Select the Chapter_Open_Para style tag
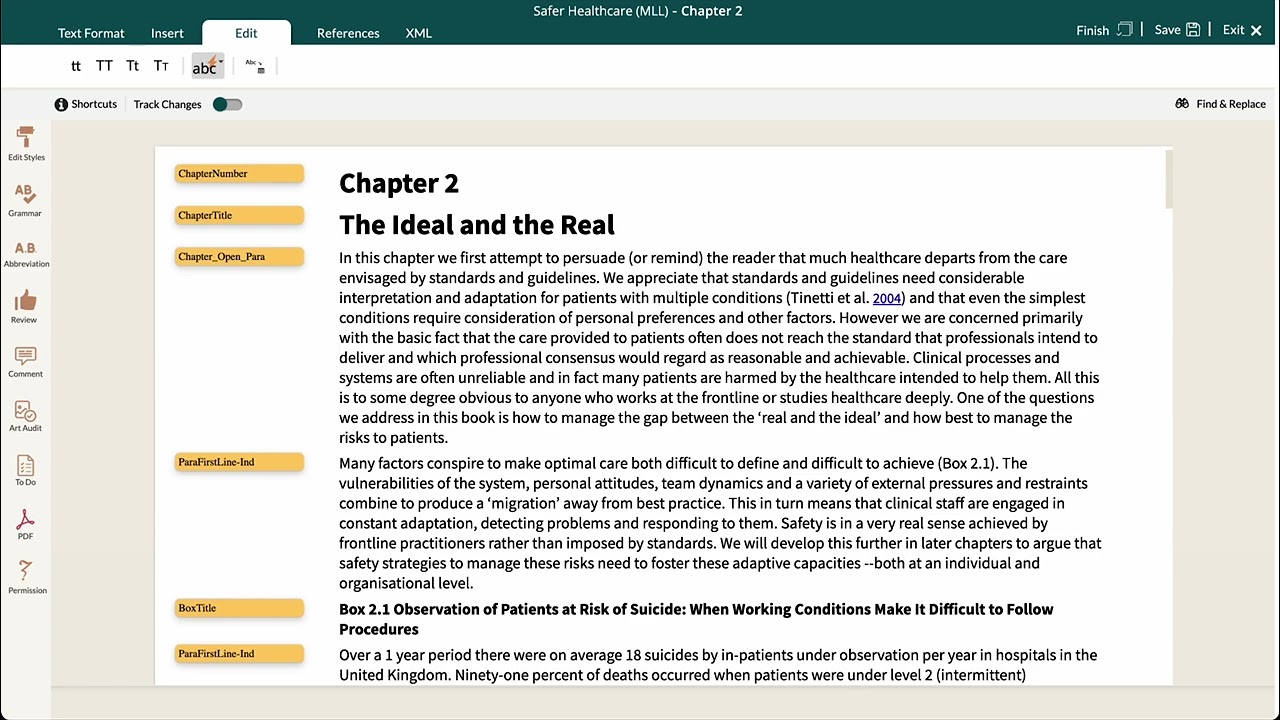 tap(239, 257)
